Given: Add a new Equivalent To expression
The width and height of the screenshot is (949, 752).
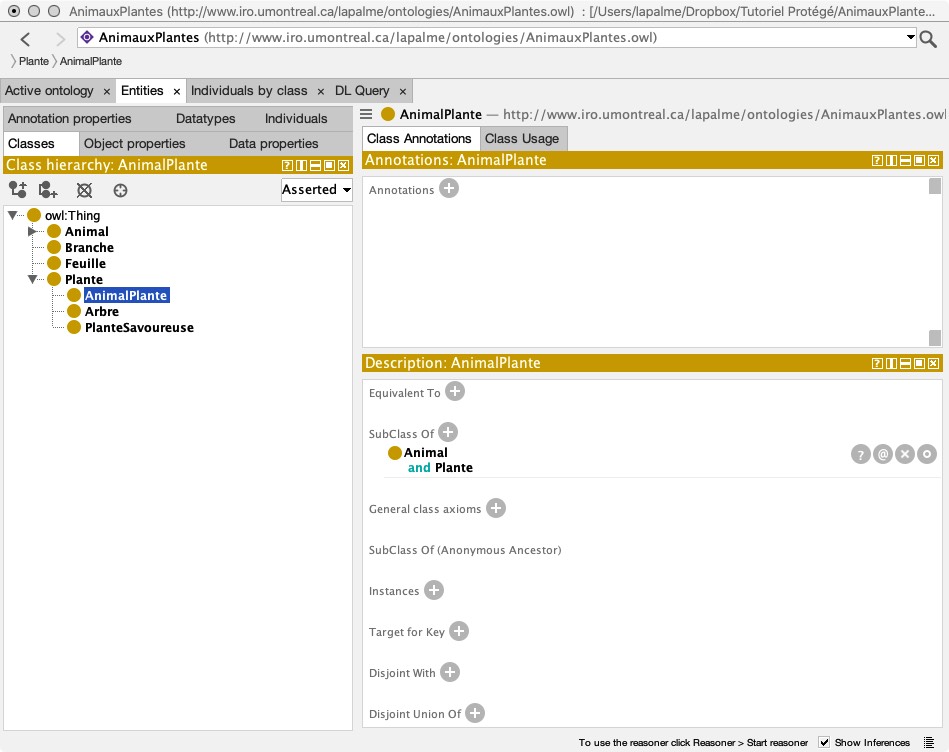Looking at the screenshot, I should (x=455, y=392).
